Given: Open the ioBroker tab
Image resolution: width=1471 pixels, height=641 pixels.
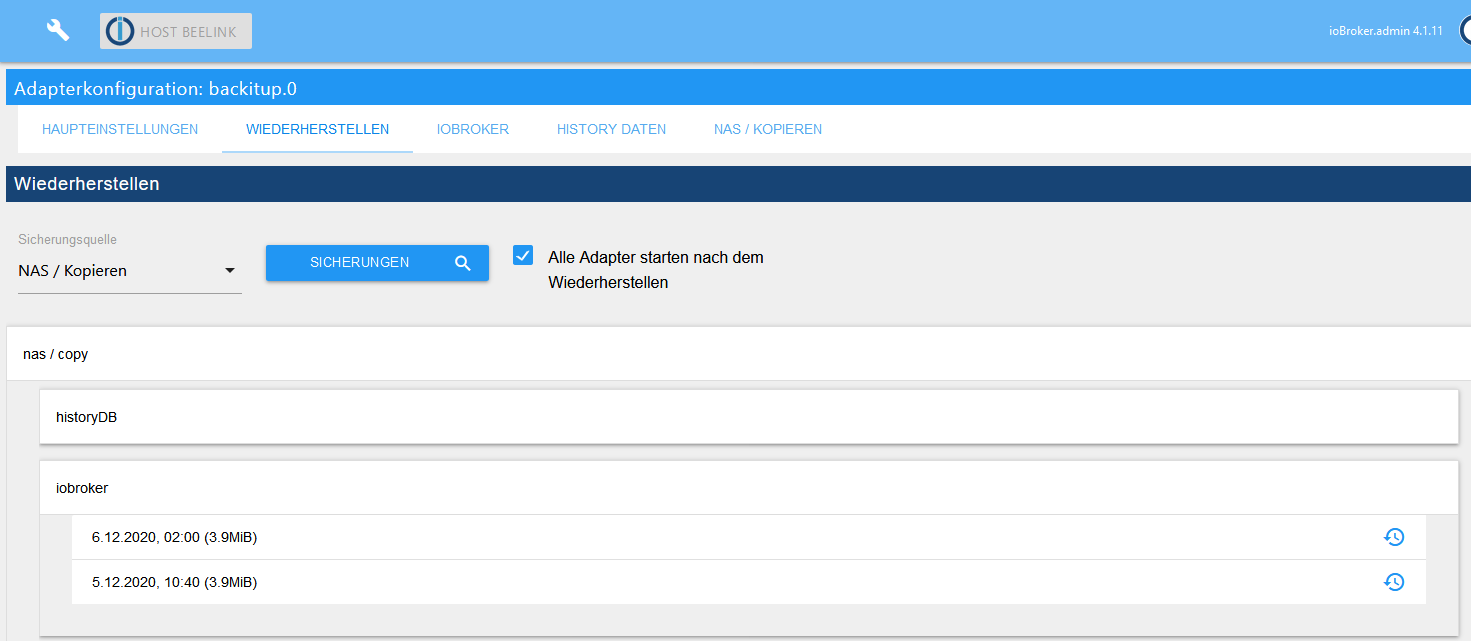Looking at the screenshot, I should click(473, 129).
